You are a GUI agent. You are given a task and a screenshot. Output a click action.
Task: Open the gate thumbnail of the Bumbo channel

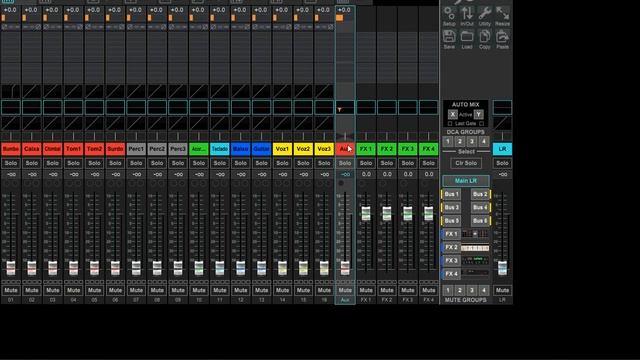[11, 91]
